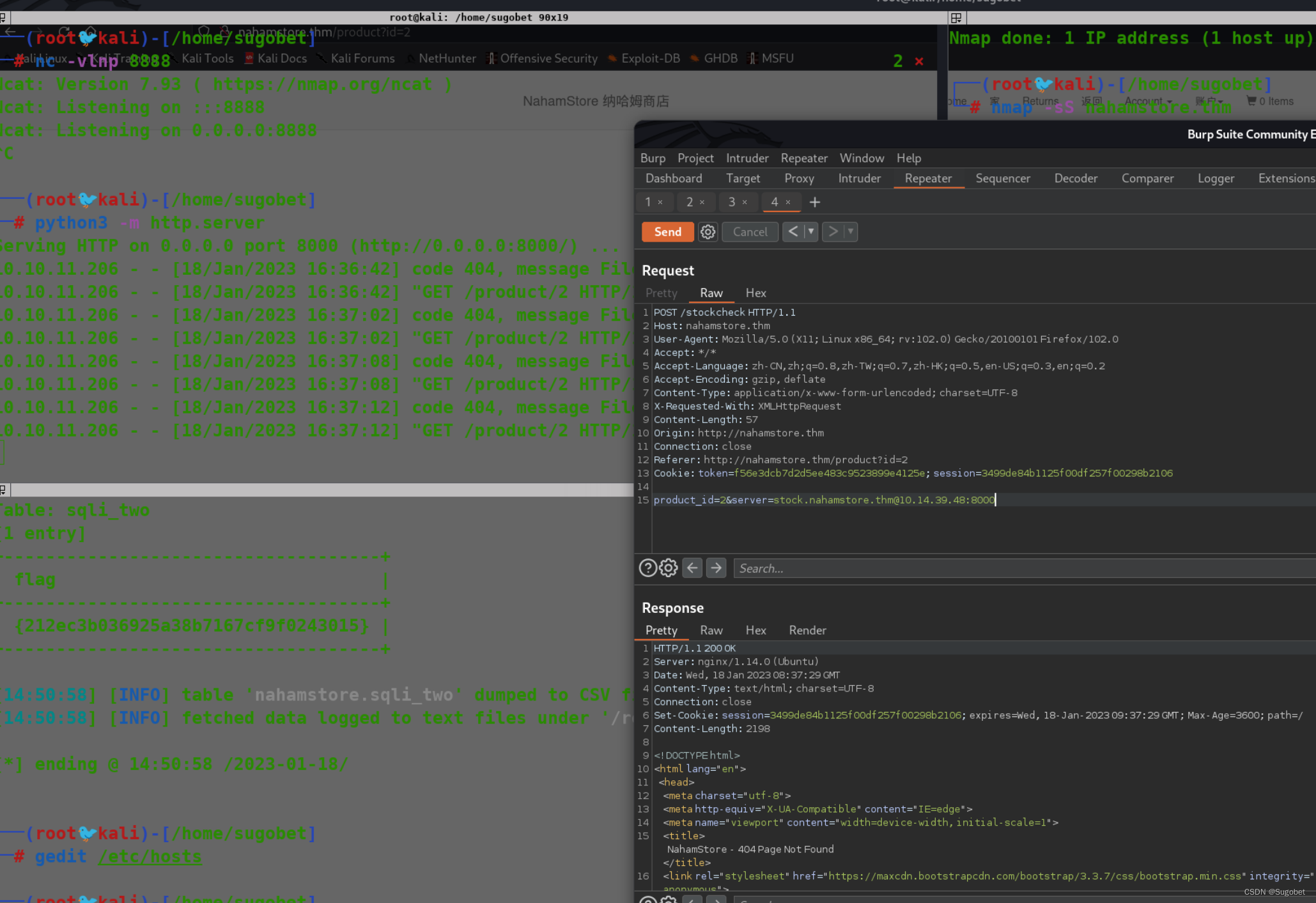Viewport: 1316px width, 903px height.
Task: Switch to Repeater tab 3
Action: (x=732, y=202)
